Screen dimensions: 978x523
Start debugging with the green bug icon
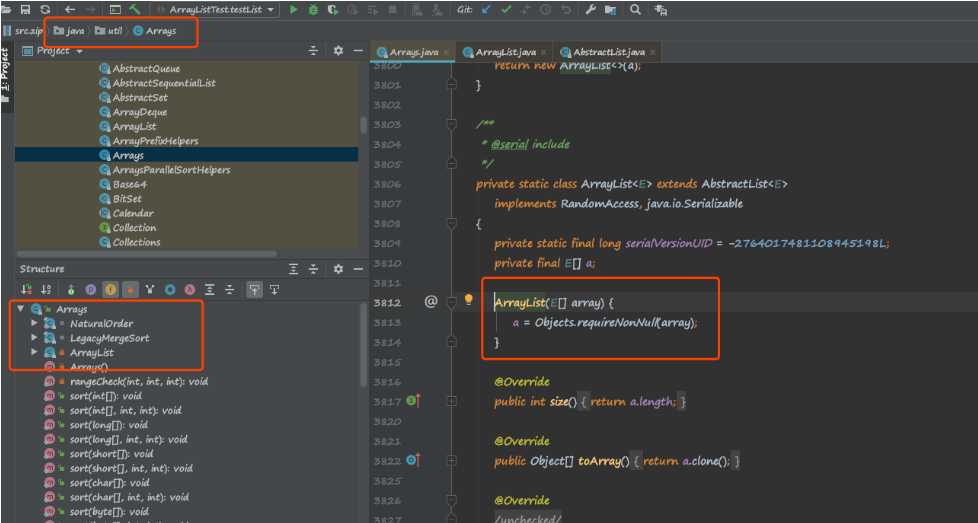click(x=313, y=9)
